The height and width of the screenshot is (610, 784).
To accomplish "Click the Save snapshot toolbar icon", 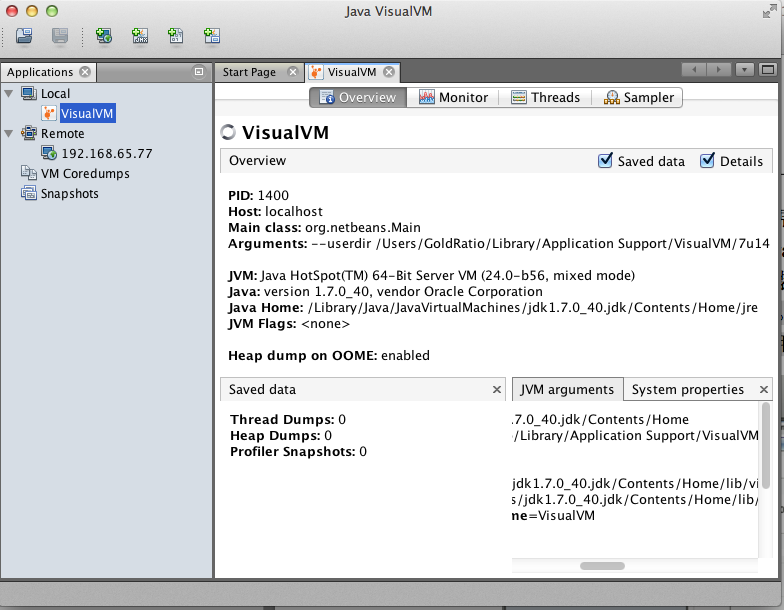I will (x=60, y=36).
